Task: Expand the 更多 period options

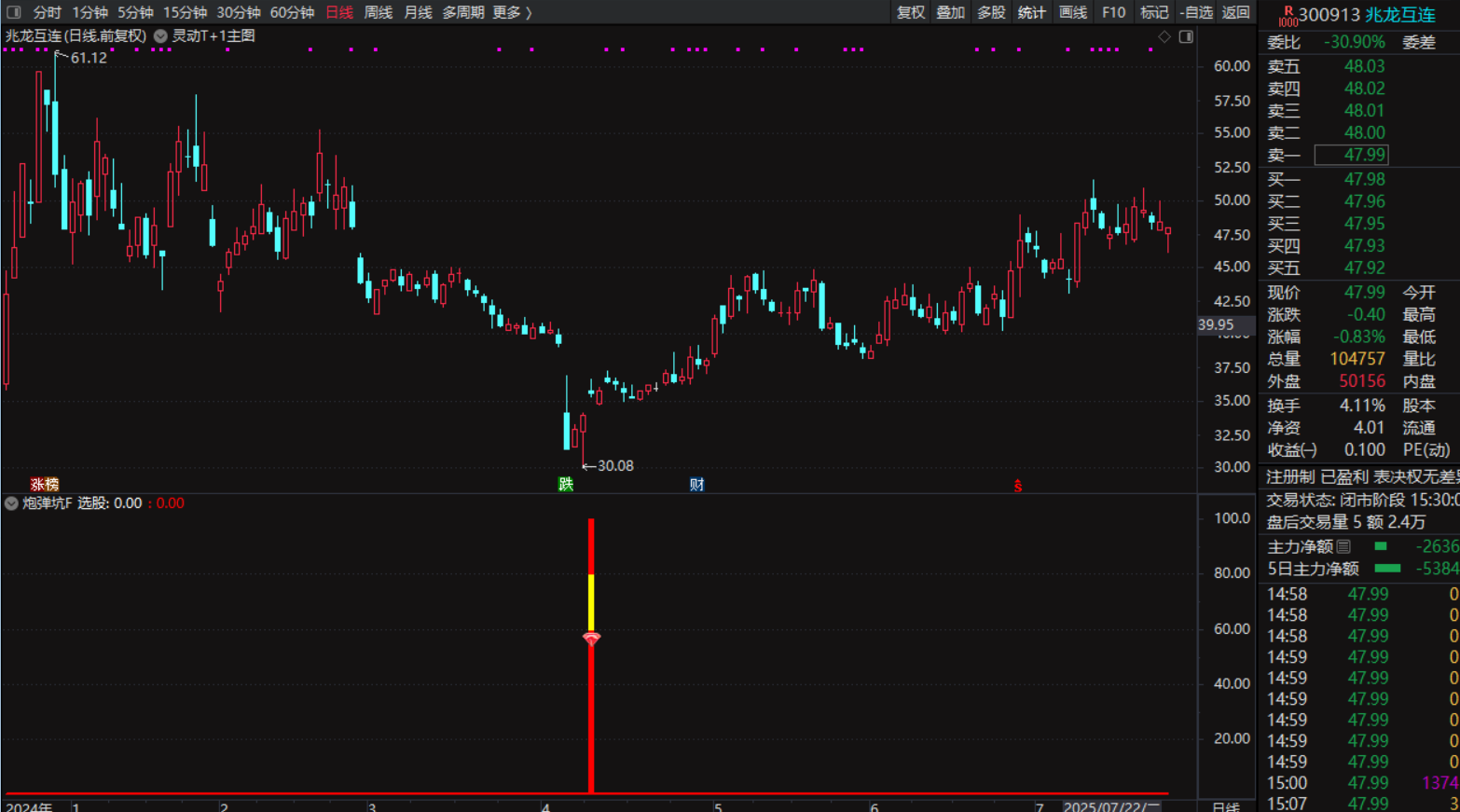Action: (x=512, y=12)
